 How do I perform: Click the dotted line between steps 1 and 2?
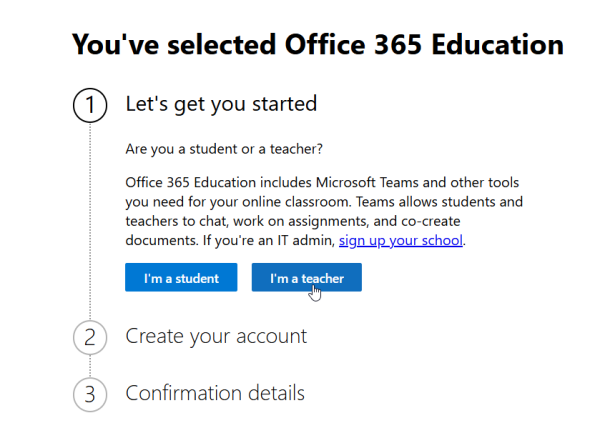pos(90,220)
